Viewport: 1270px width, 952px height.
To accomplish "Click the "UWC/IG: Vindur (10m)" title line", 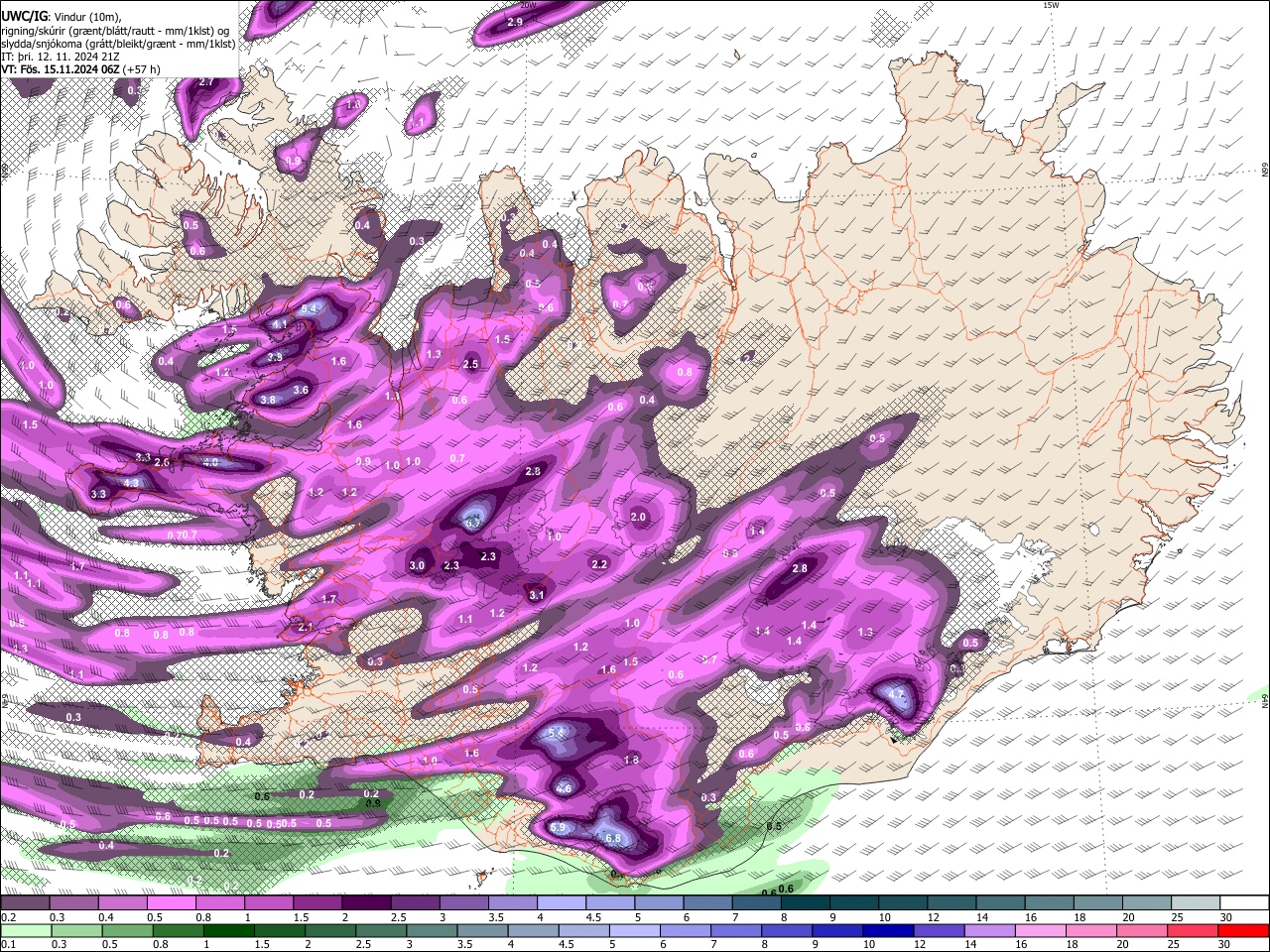I will tap(62, 17).
